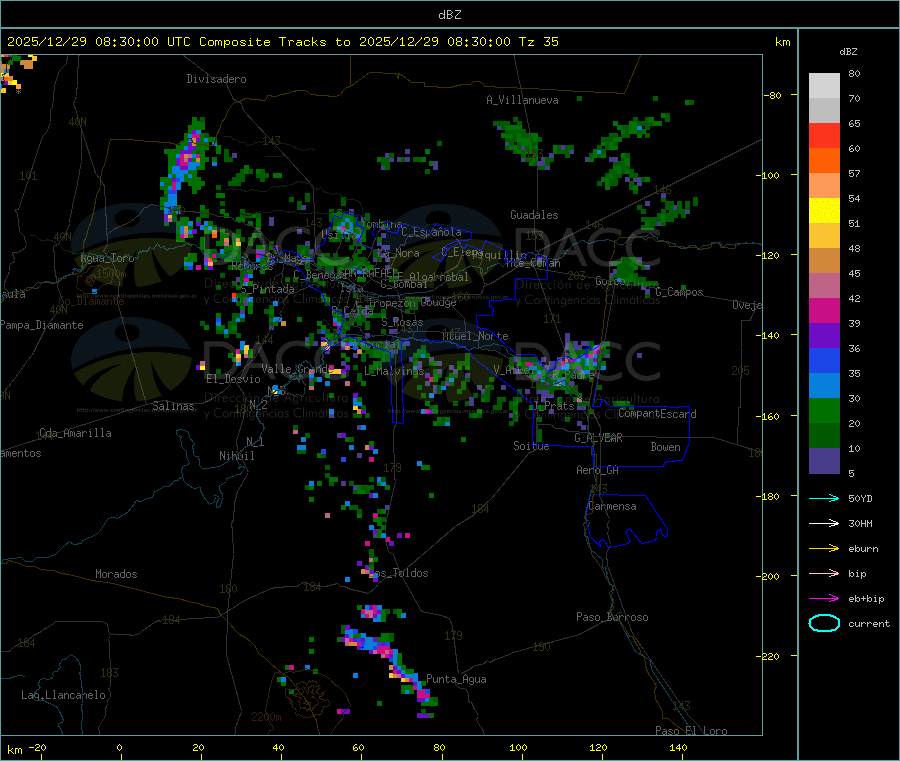Click the '-20' tick on horizontal axis

(x=38, y=748)
